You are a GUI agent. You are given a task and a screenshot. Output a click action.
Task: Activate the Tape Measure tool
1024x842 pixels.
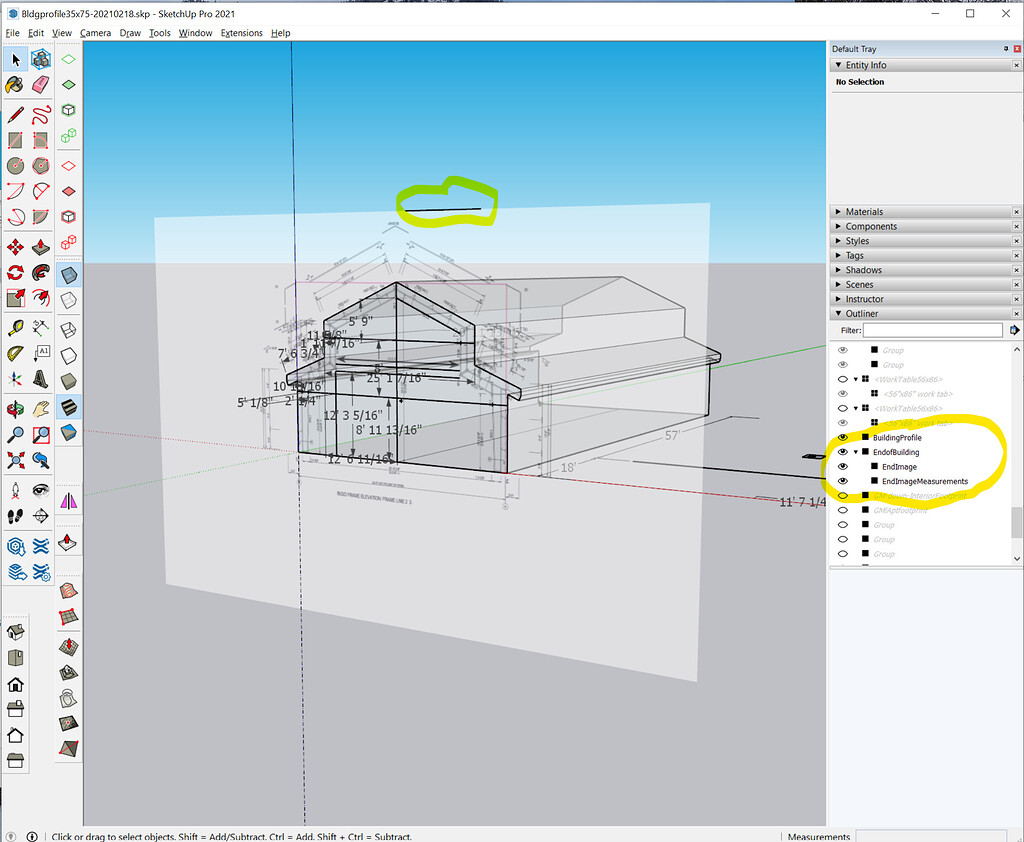tap(14, 326)
